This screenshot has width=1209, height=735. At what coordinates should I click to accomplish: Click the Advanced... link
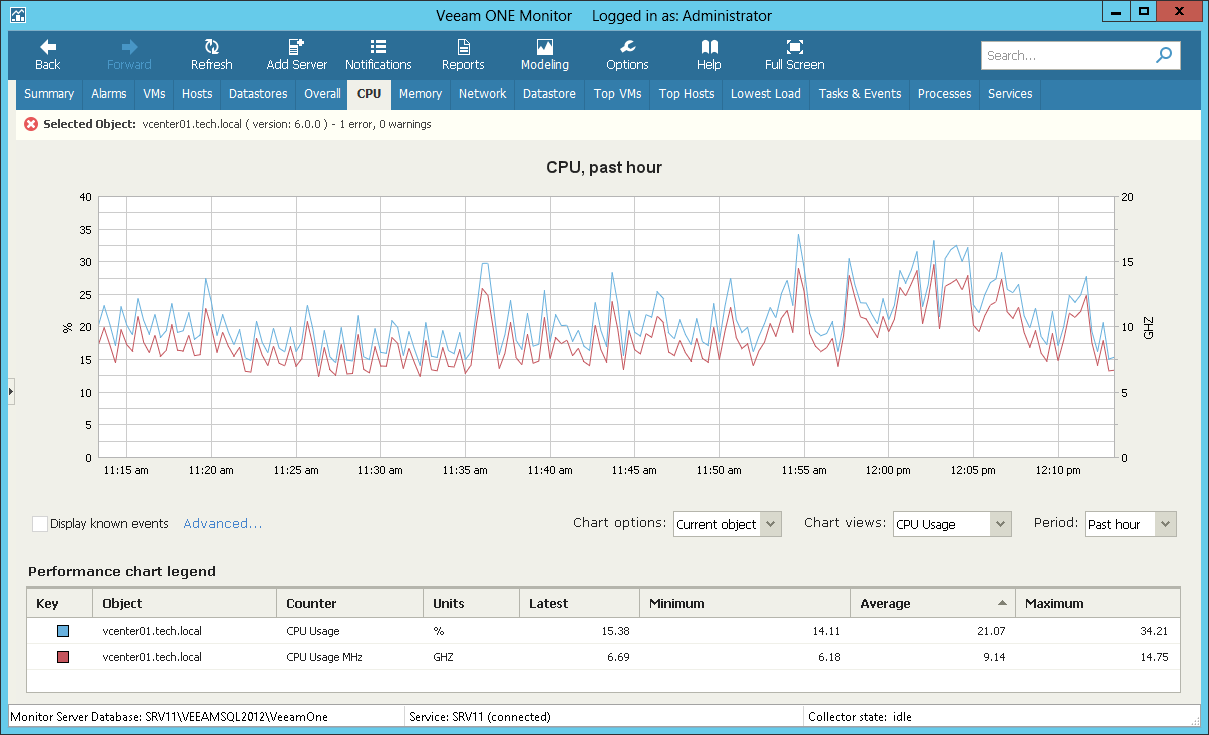pyautogui.click(x=223, y=524)
